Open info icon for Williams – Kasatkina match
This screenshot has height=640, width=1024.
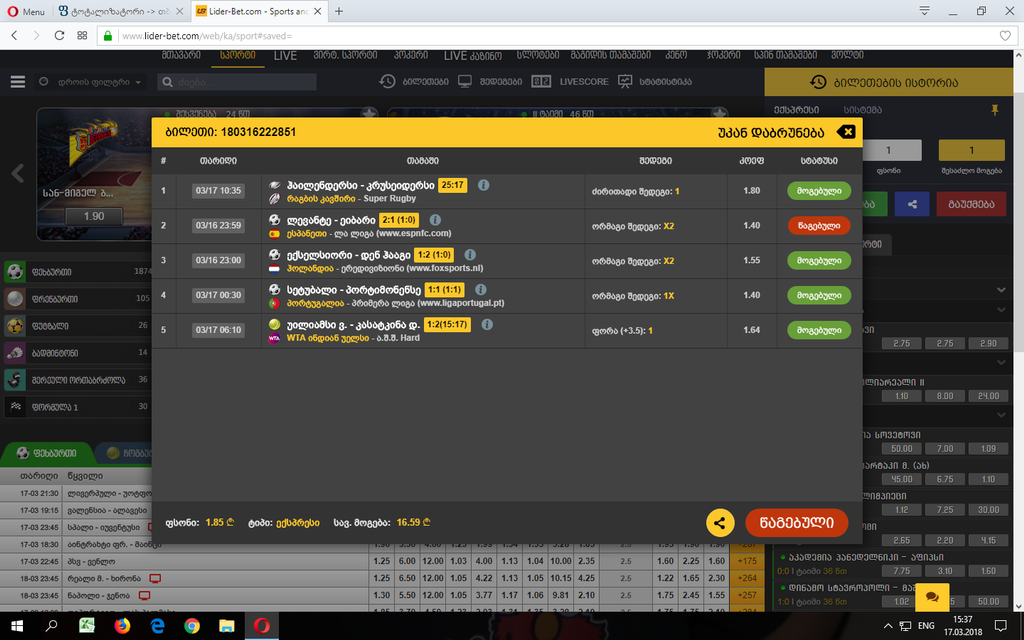[x=487, y=324]
